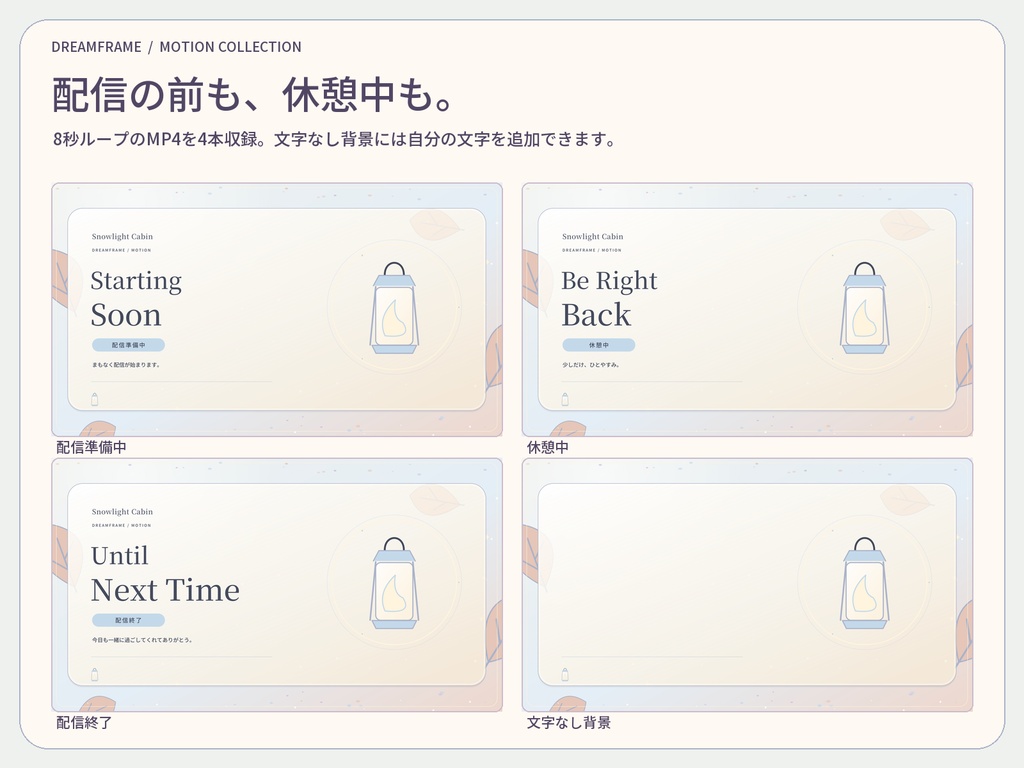Click the caption 休憩中 below second thumbnail
The width and height of the screenshot is (1024, 768).
click(547, 447)
